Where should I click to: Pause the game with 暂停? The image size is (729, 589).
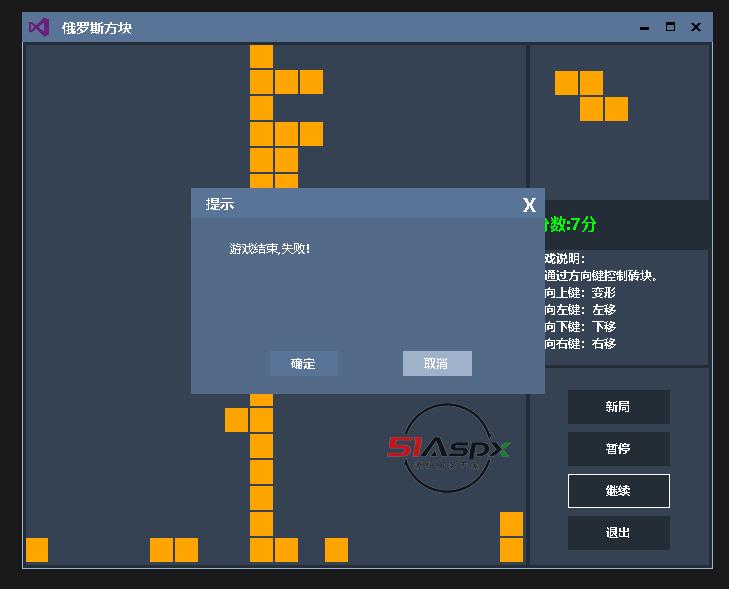point(618,449)
